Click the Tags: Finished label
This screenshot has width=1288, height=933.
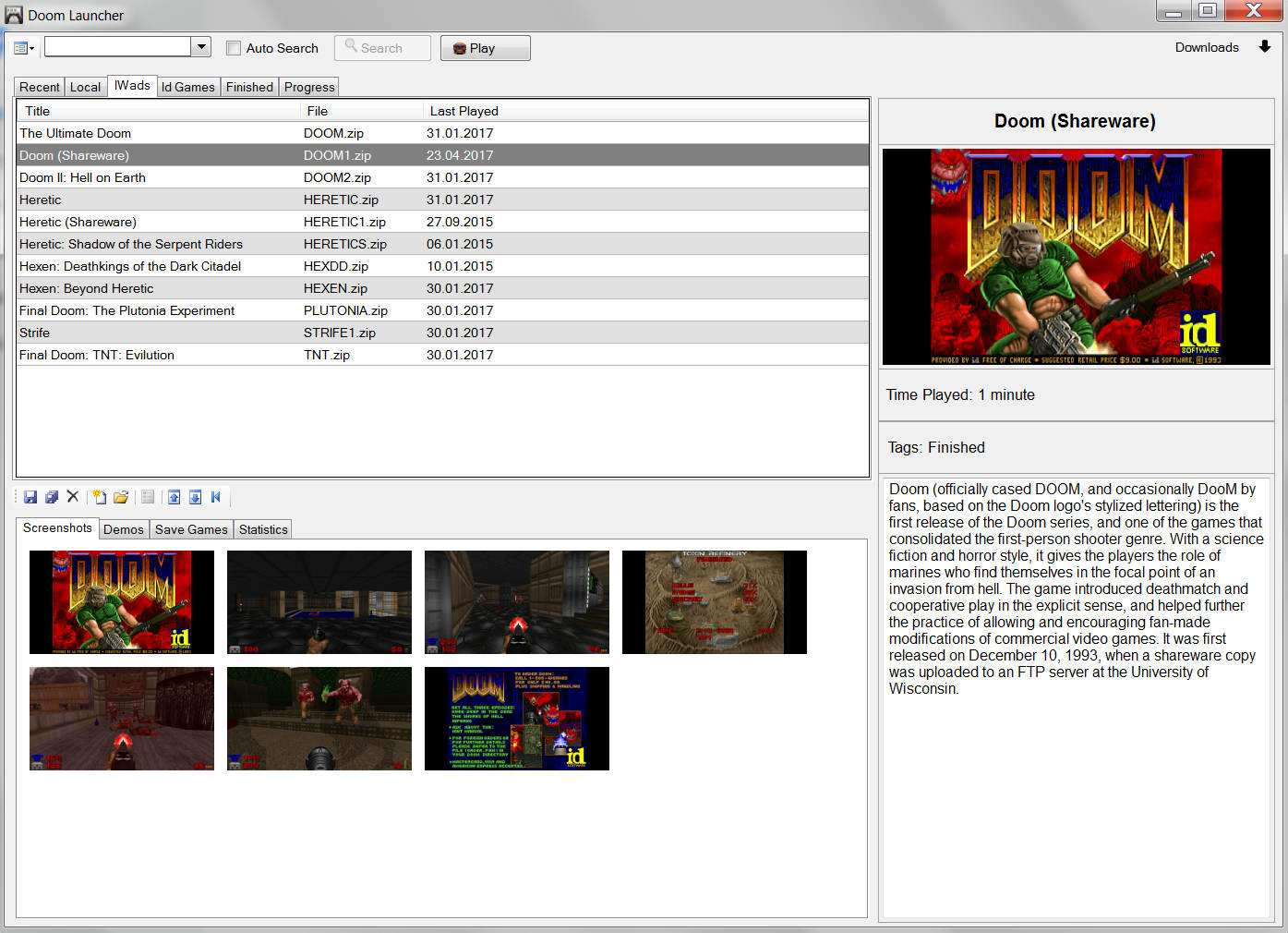click(936, 447)
